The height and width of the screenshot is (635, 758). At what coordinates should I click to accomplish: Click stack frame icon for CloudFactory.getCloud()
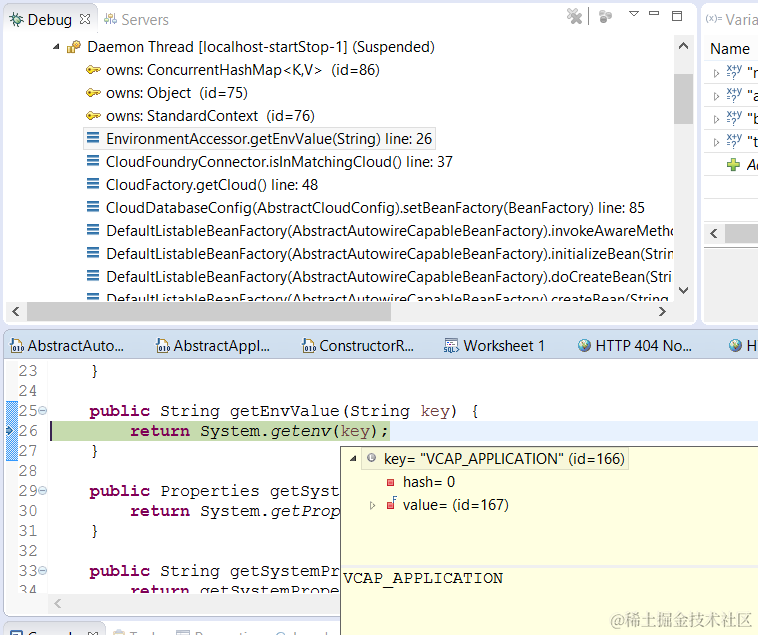[x=93, y=184]
